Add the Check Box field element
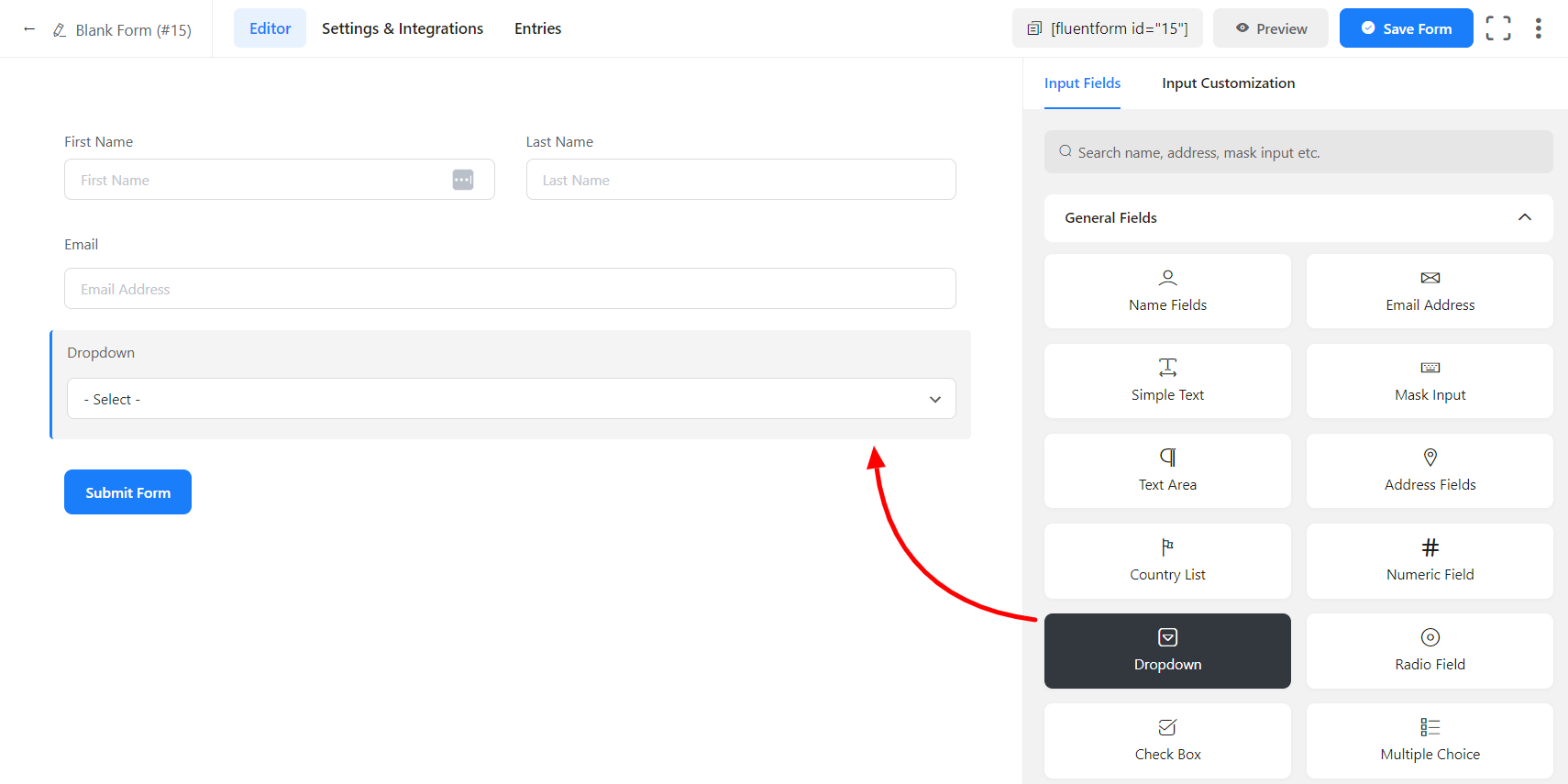1568x784 pixels. point(1166,740)
